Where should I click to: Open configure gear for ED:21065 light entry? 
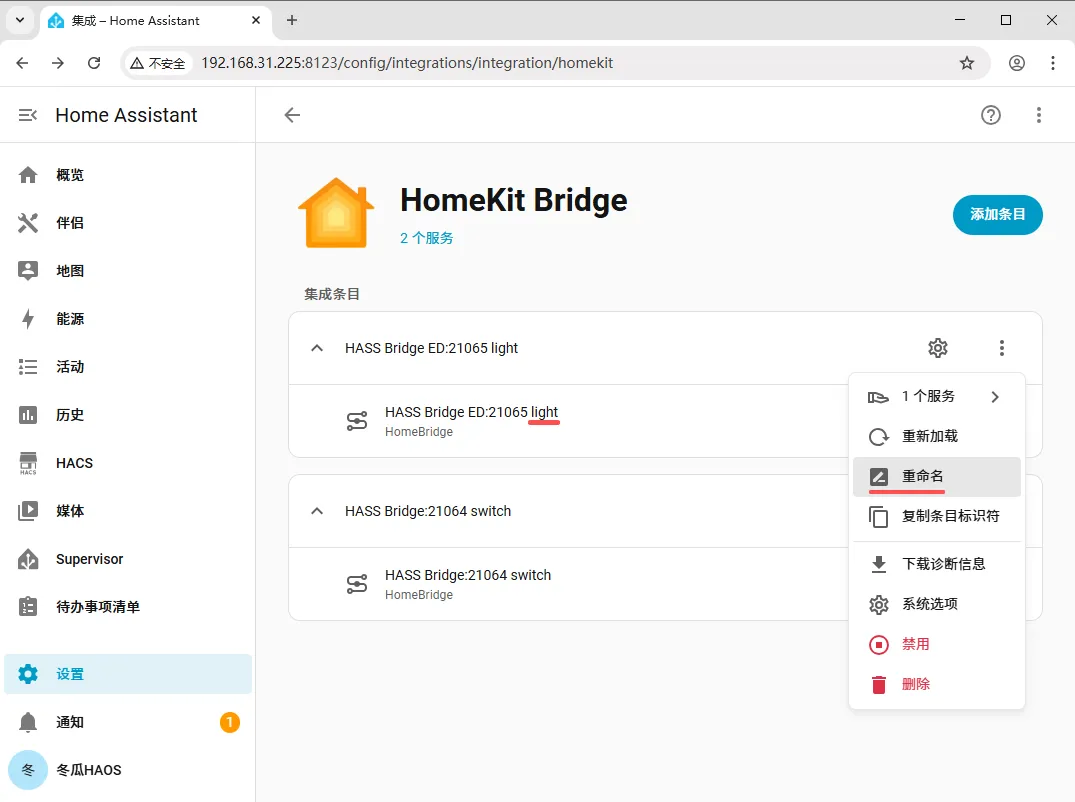pos(938,348)
